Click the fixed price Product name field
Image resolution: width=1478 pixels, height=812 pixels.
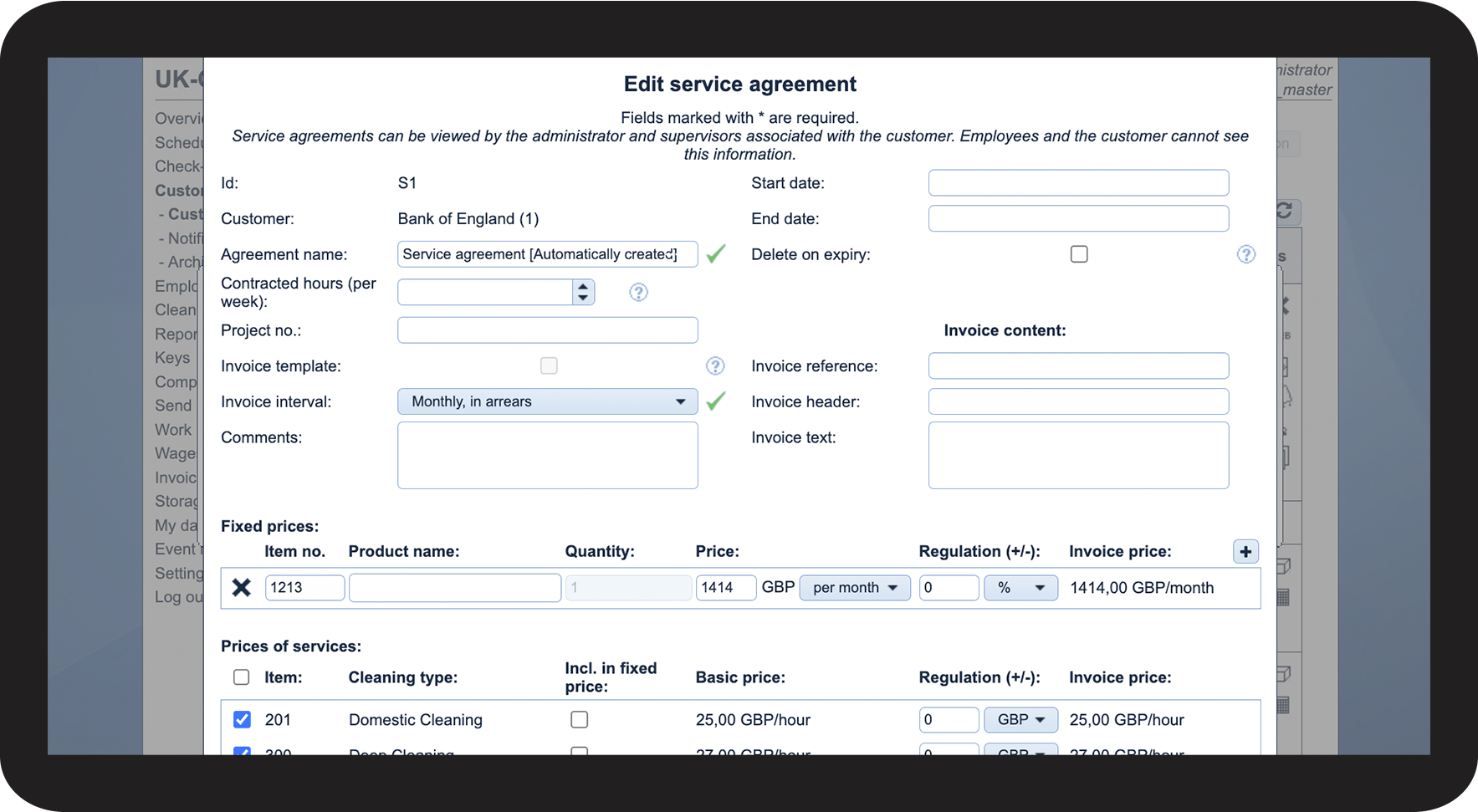[x=454, y=588]
